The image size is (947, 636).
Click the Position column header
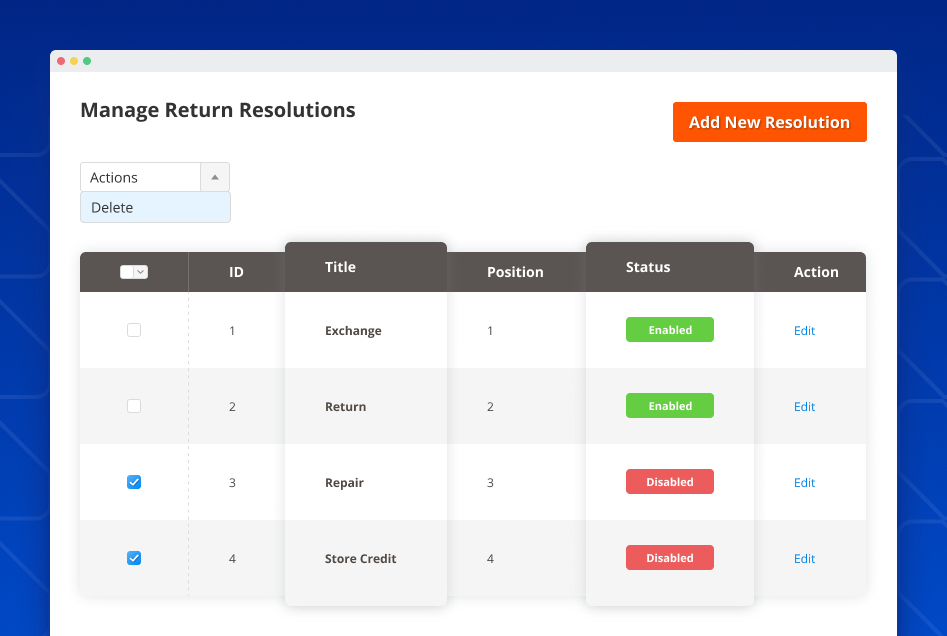point(515,271)
